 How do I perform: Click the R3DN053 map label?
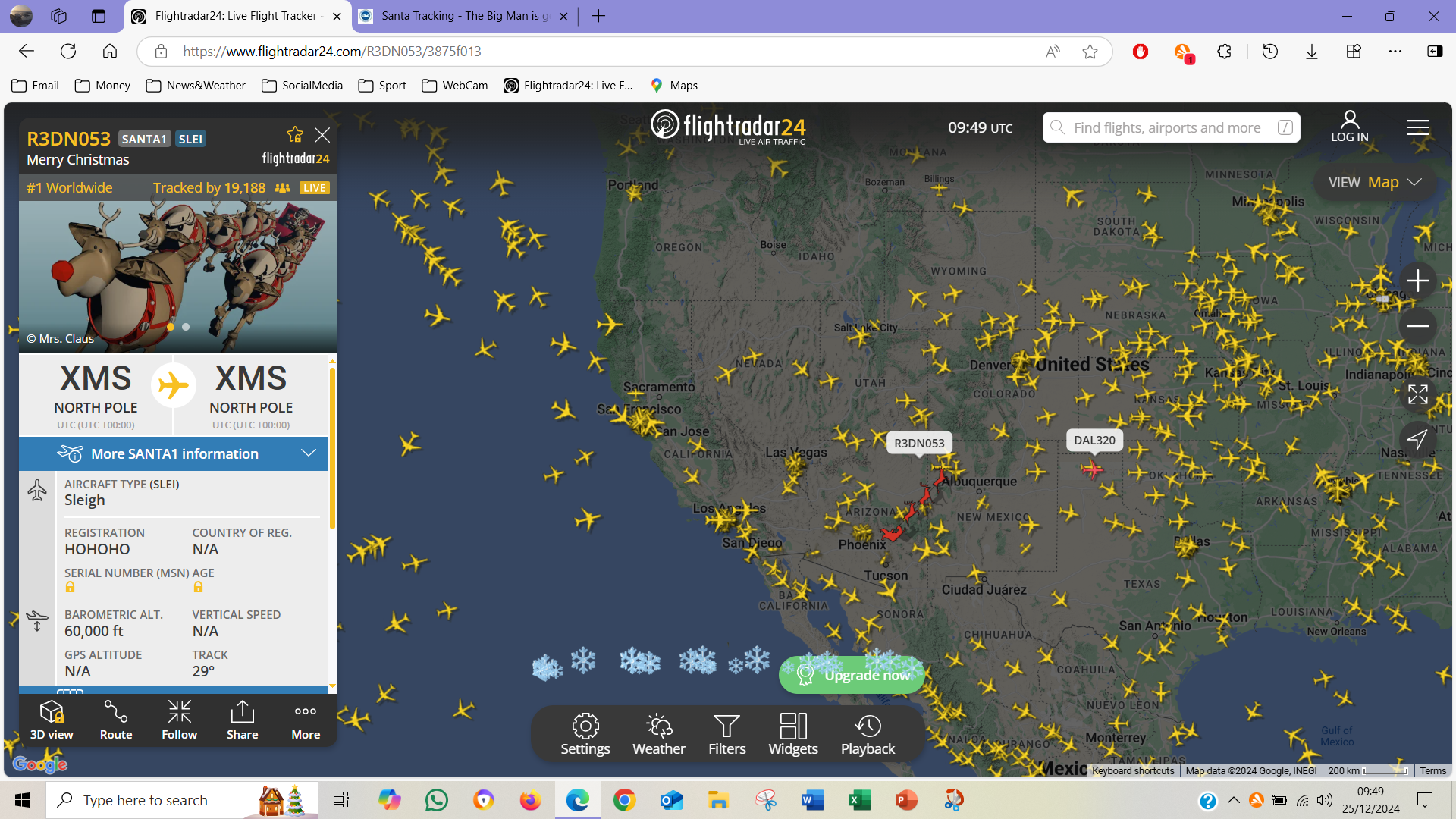tap(919, 443)
